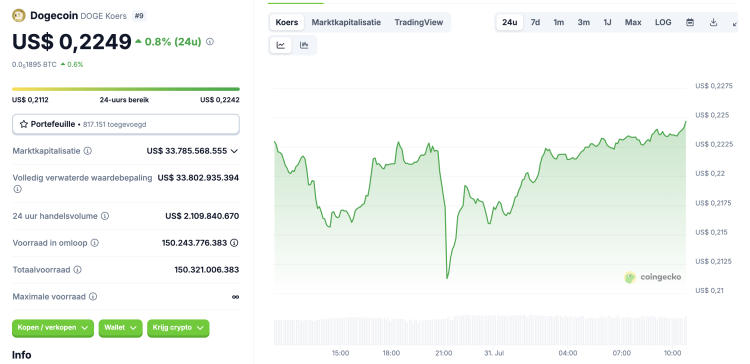Image resolution: width=750 pixels, height=364 pixels.
Task: Click the 04:00 time axis label
Action: [x=568, y=353]
